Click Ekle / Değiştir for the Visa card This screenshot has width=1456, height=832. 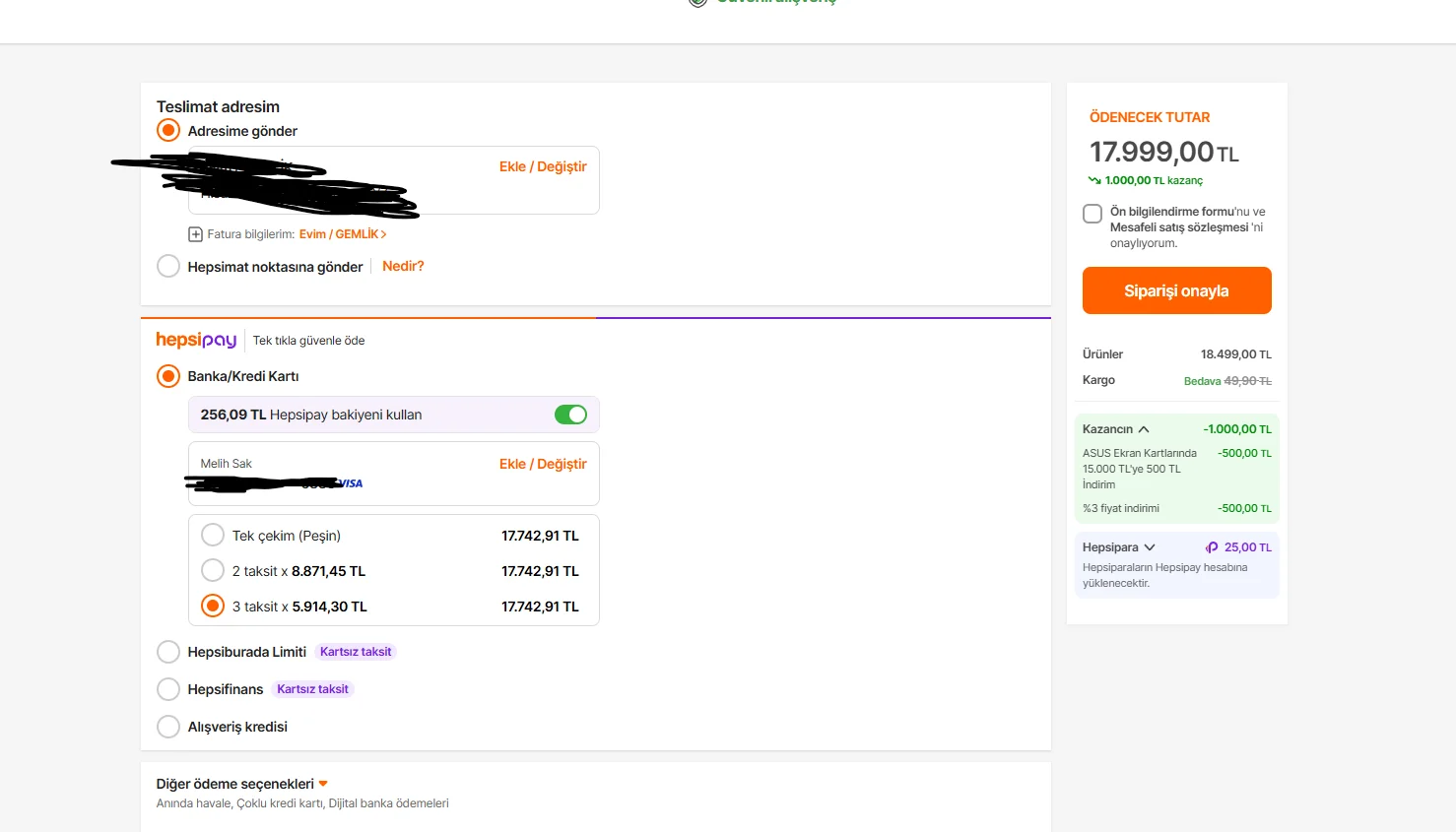(543, 464)
